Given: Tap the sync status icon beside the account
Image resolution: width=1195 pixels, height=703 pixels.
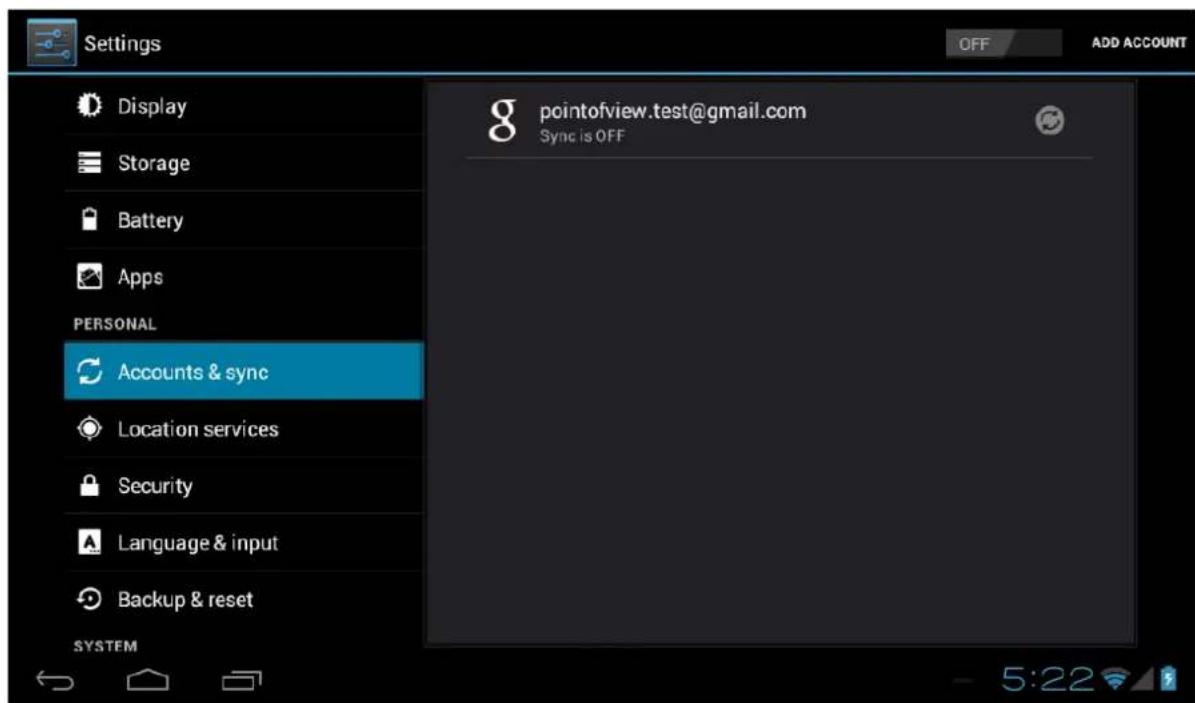Looking at the screenshot, I should [x=1048, y=121].
